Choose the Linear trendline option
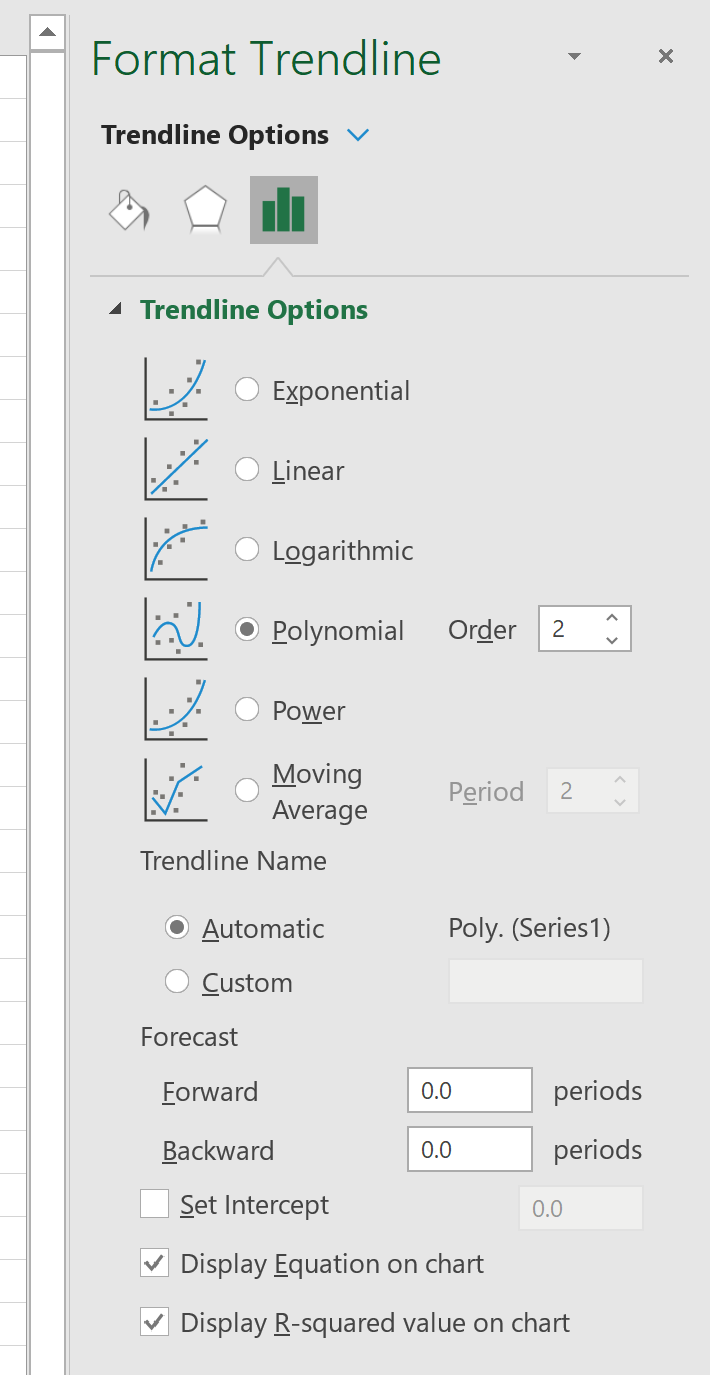The width and height of the screenshot is (710, 1375). [x=247, y=470]
